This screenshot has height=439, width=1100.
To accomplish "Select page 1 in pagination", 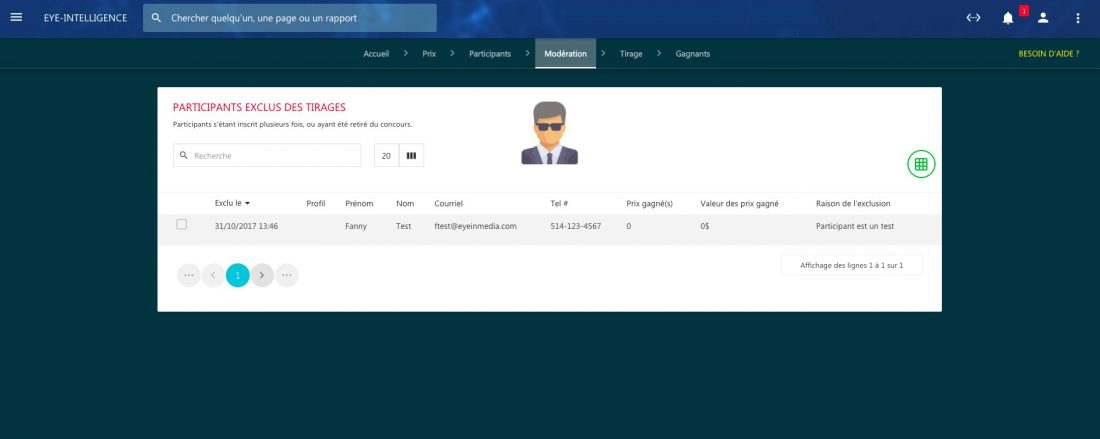I will point(238,275).
